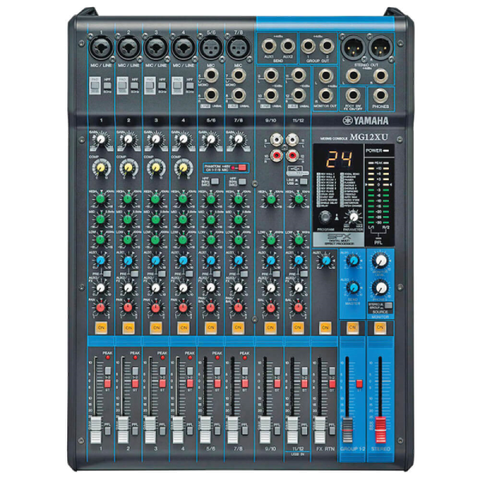Click the PHONES headphone jack
The image size is (480, 480).
pyautogui.click(x=380, y=95)
